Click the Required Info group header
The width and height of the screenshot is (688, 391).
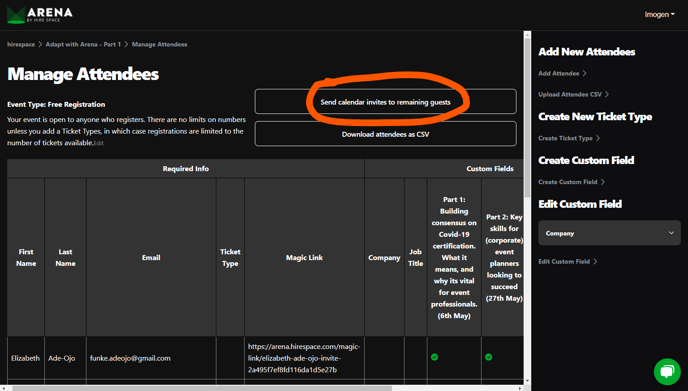tap(186, 169)
